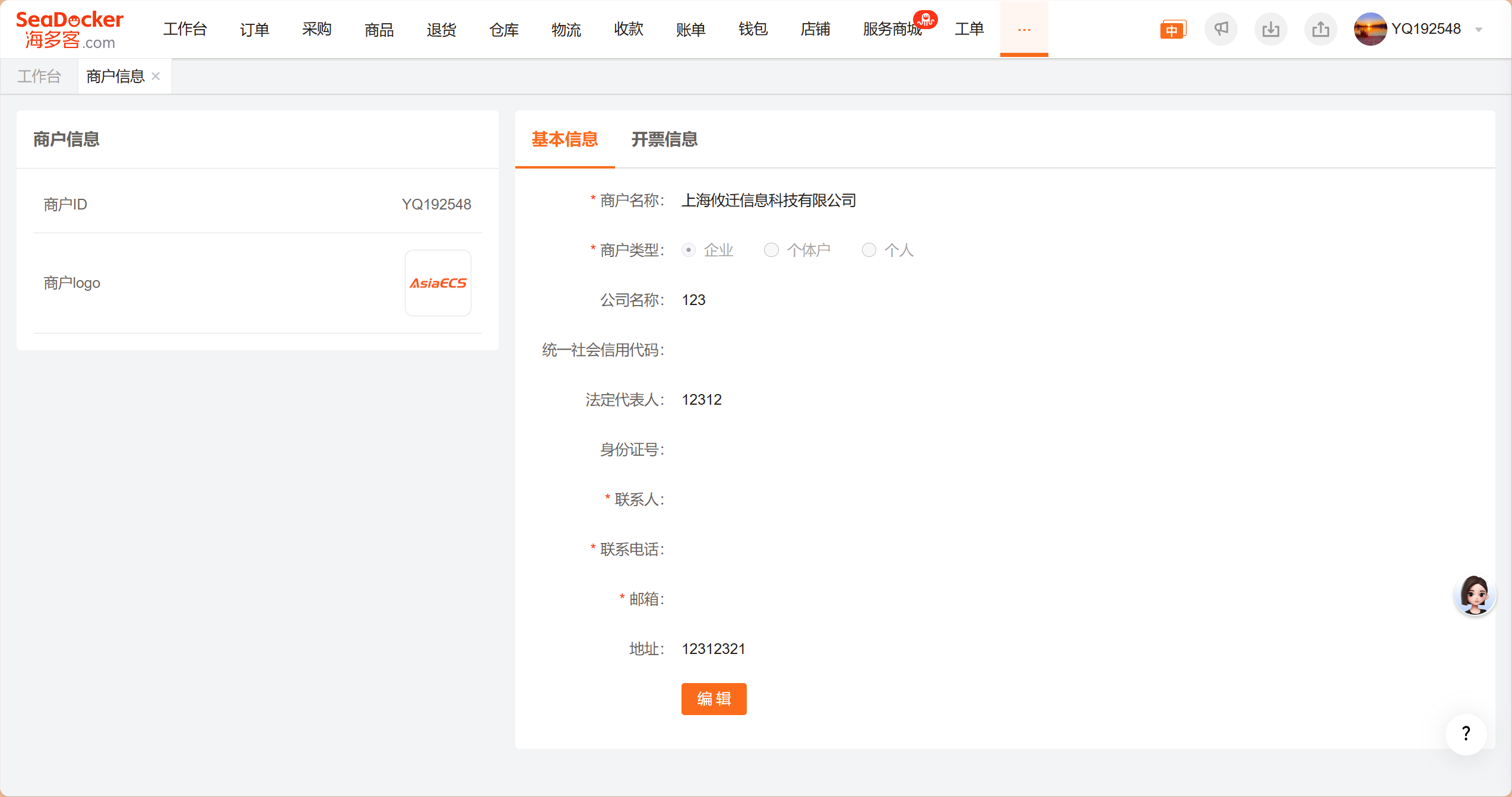Switch to the 开票信息 tab
The height and width of the screenshot is (797, 1512).
[x=664, y=139]
